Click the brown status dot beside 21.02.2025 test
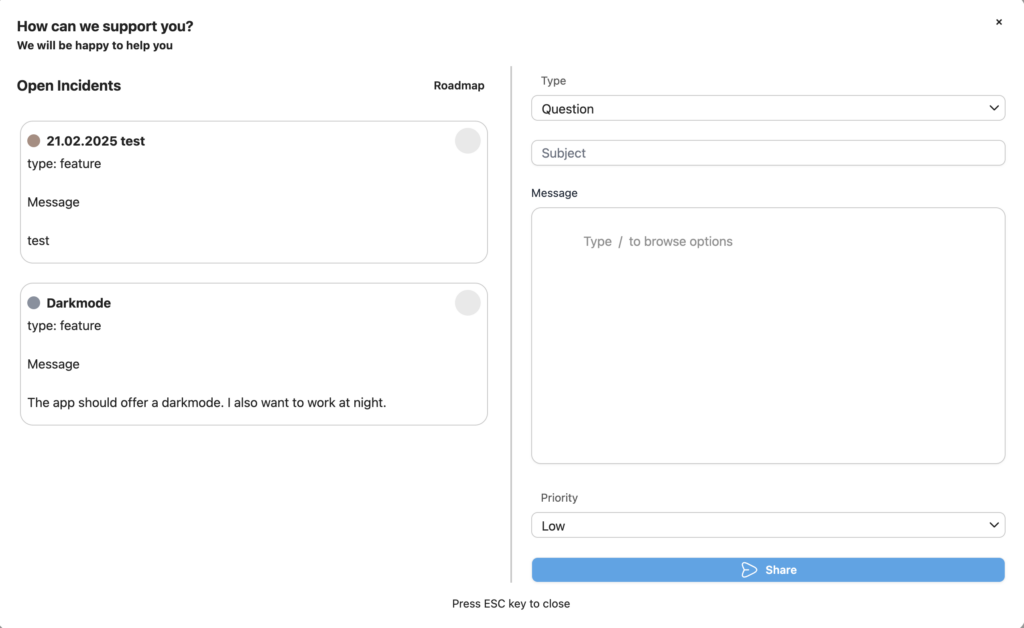The image size is (1024, 628). (34, 141)
